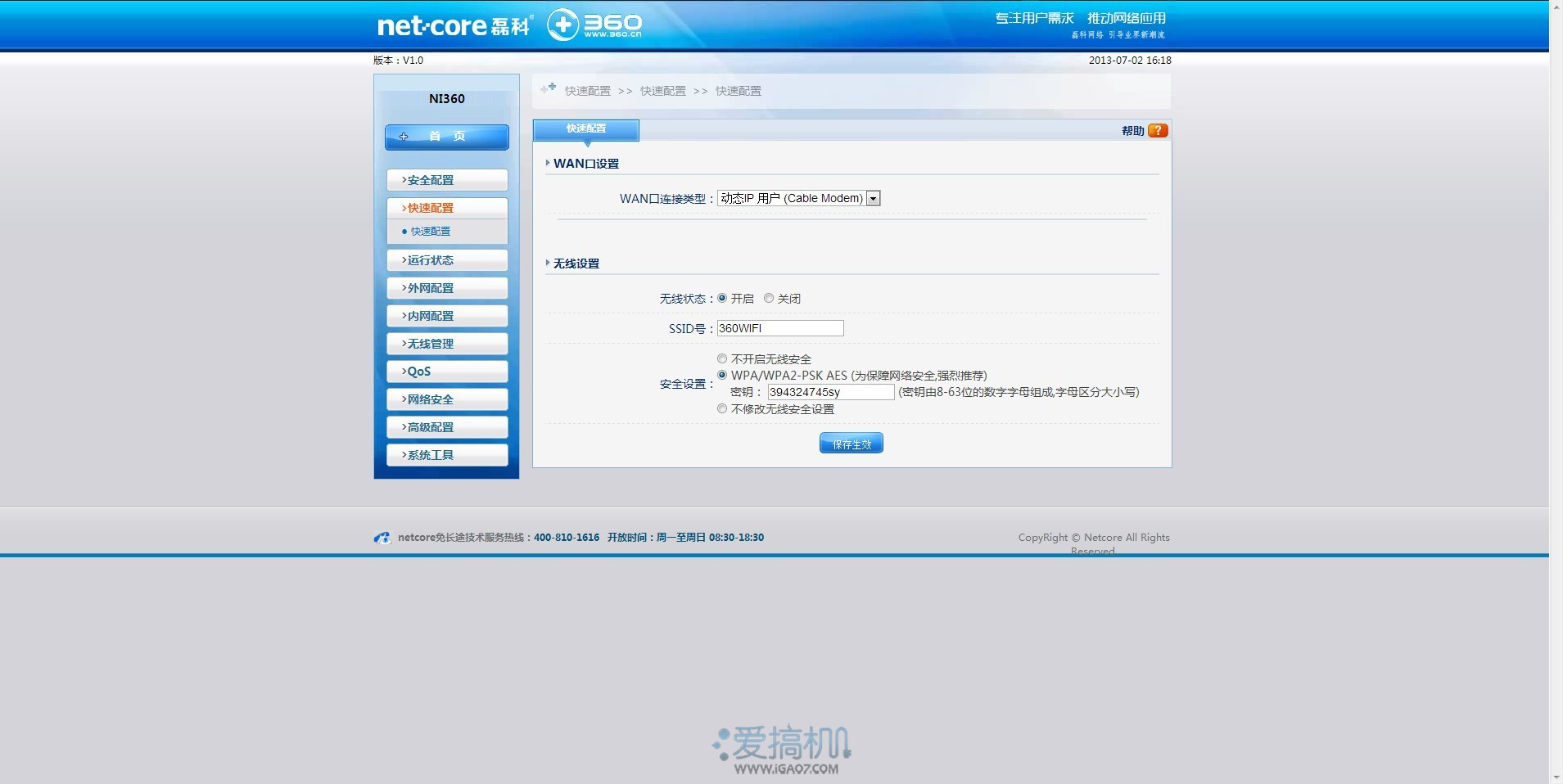
Task: Choose 不修改无线安全设置 option
Action: coord(722,408)
